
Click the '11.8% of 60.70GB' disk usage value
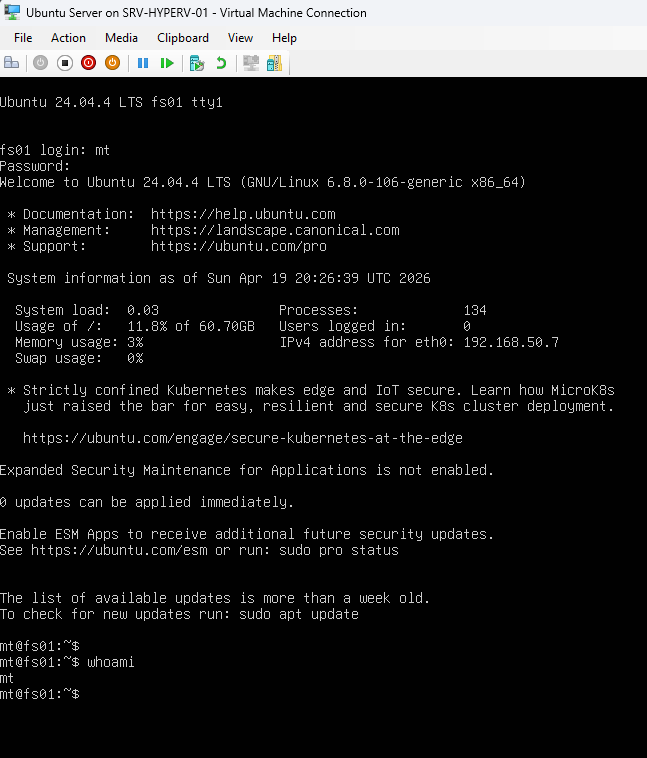tap(191, 326)
